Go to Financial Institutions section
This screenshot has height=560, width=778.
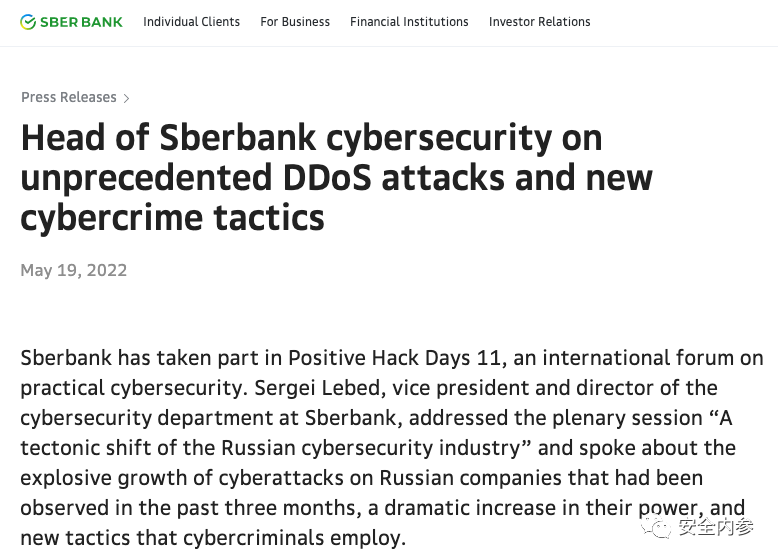409,22
